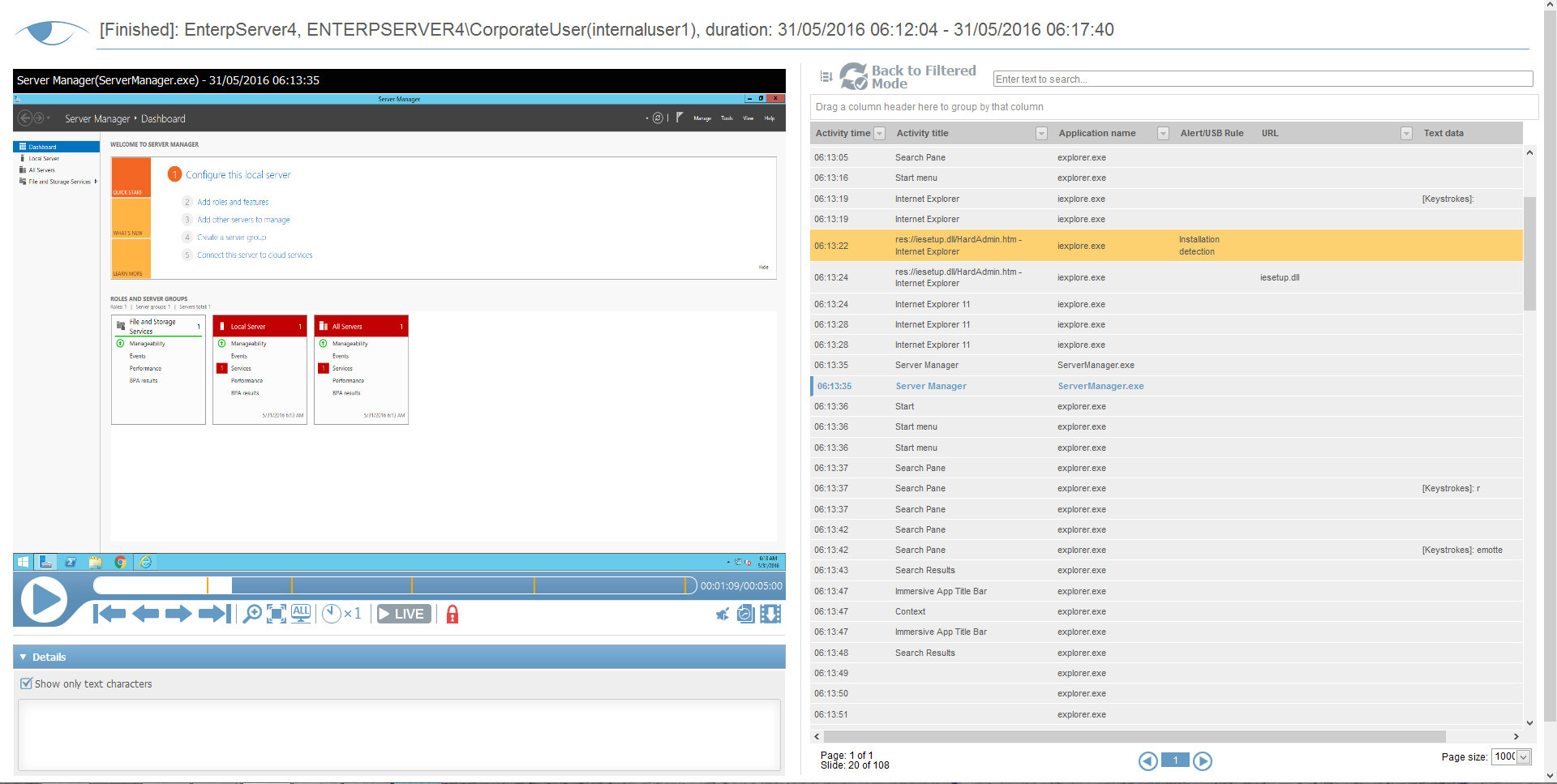
Task: Select the 06:13:43 Search Results row
Action: coord(1166,570)
